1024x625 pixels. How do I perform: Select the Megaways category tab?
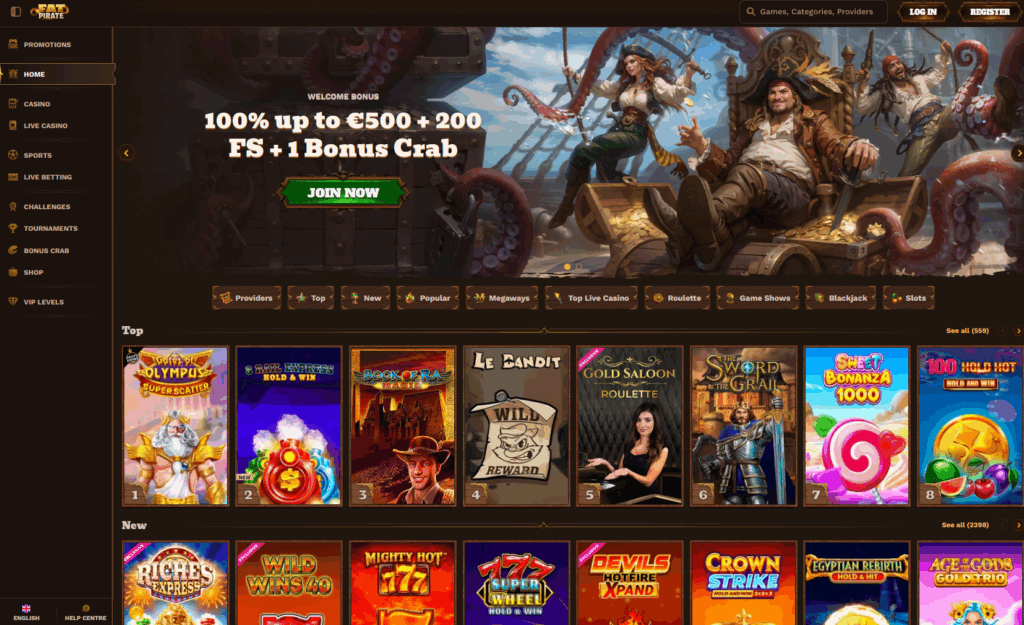pyautogui.click(x=502, y=298)
